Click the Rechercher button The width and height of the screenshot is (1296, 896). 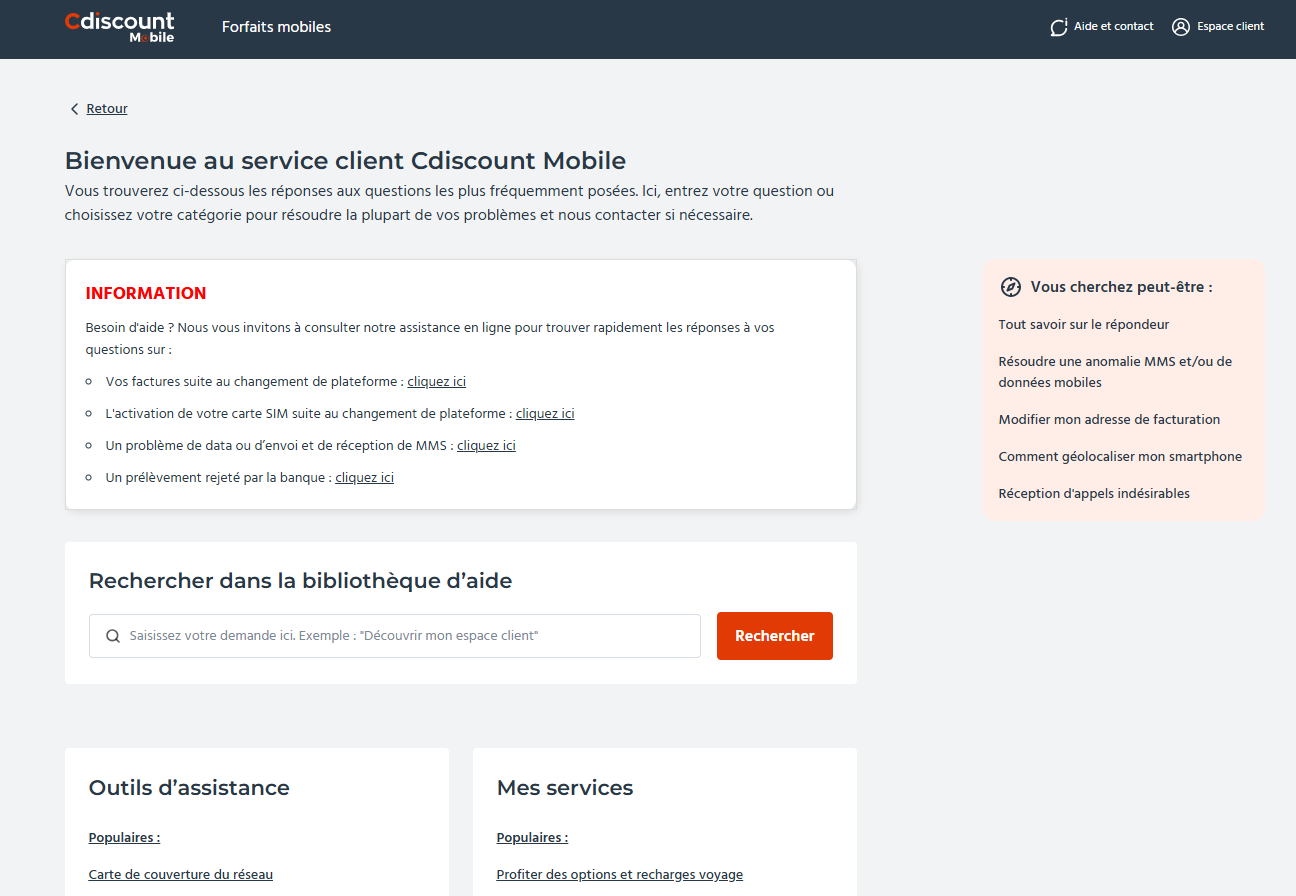click(x=775, y=636)
